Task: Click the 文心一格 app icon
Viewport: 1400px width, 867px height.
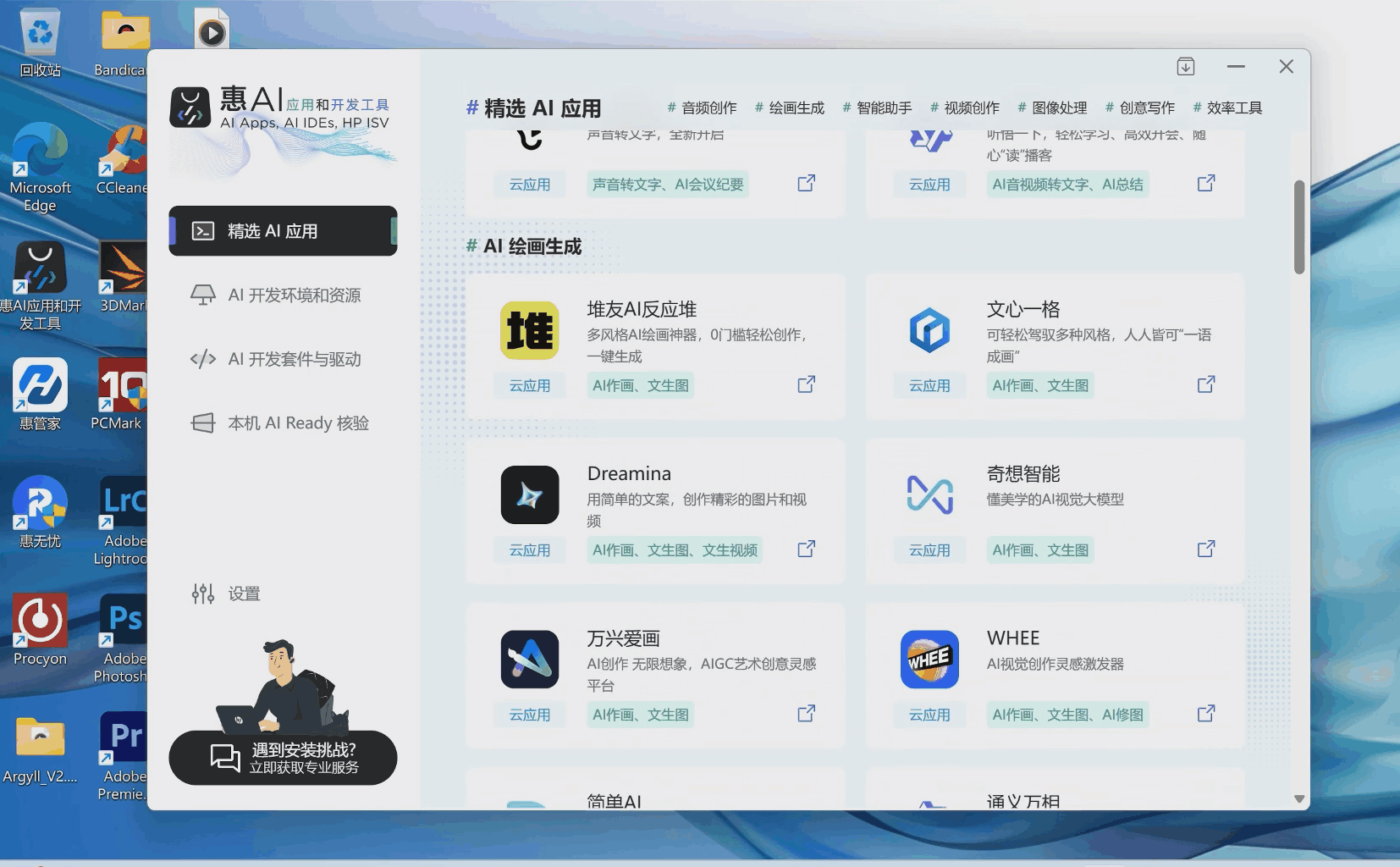Action: point(929,330)
